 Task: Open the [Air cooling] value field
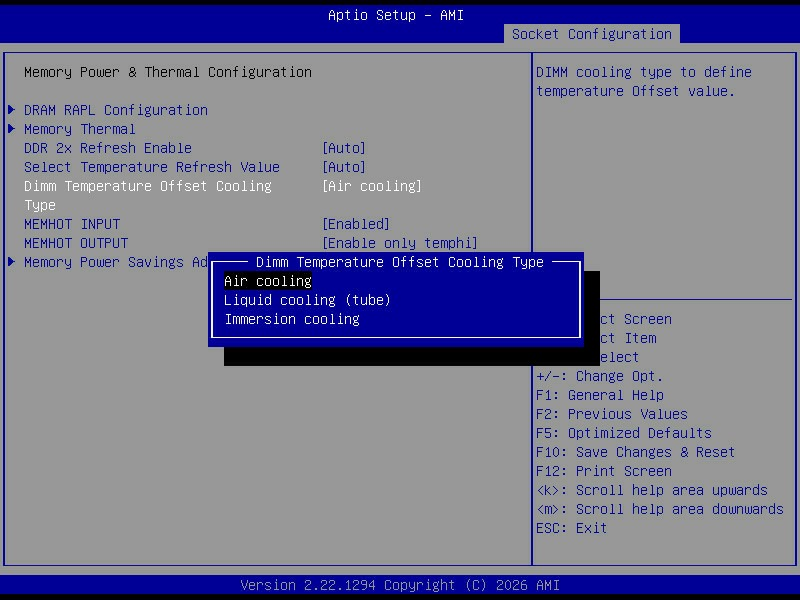(x=372, y=186)
